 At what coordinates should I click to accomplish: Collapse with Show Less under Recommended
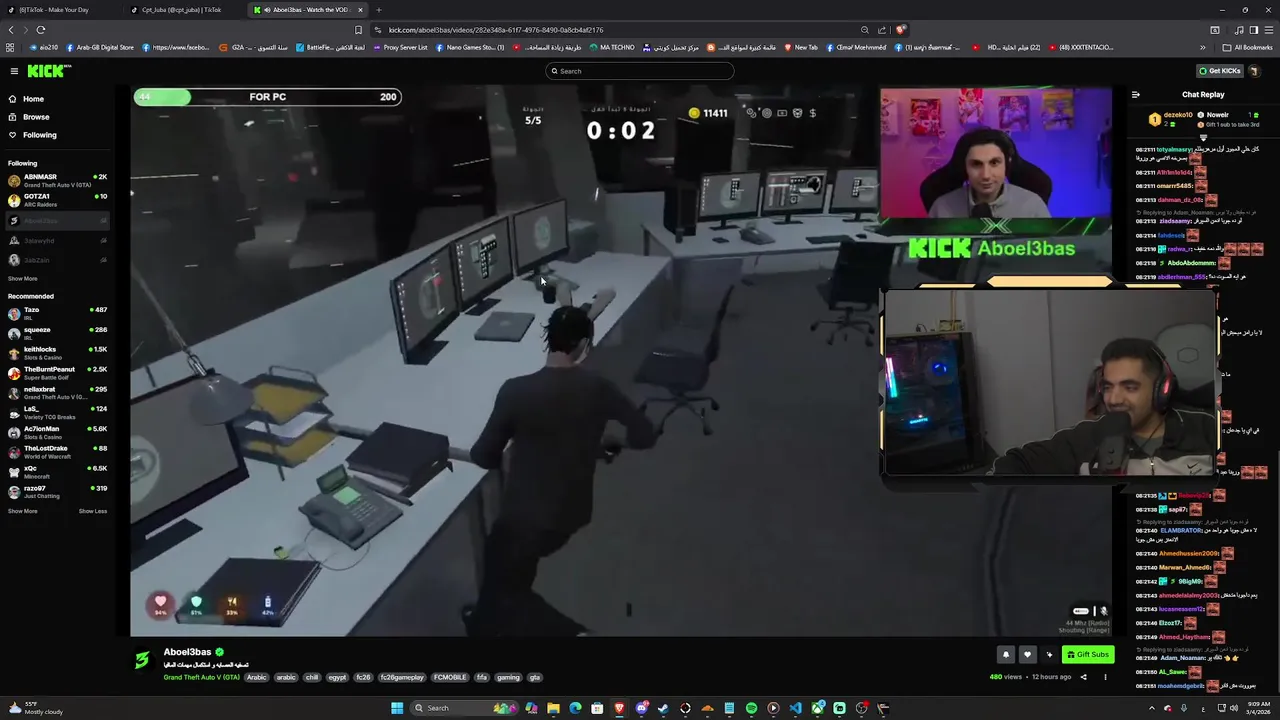(x=93, y=511)
